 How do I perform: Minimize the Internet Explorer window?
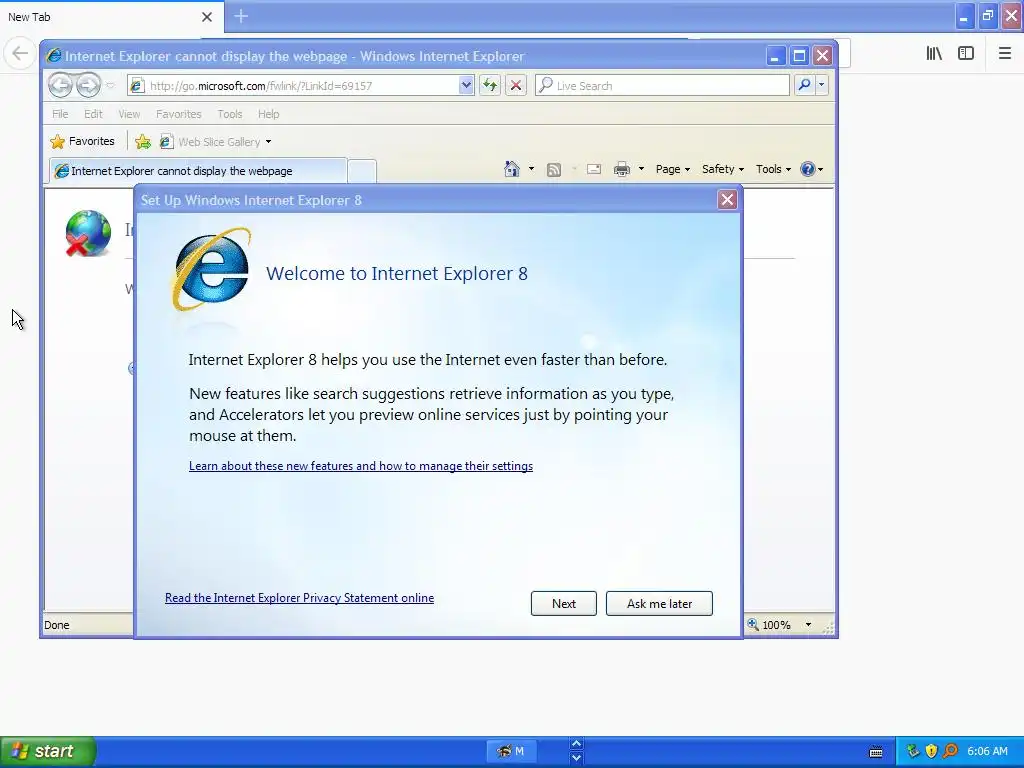(x=775, y=56)
